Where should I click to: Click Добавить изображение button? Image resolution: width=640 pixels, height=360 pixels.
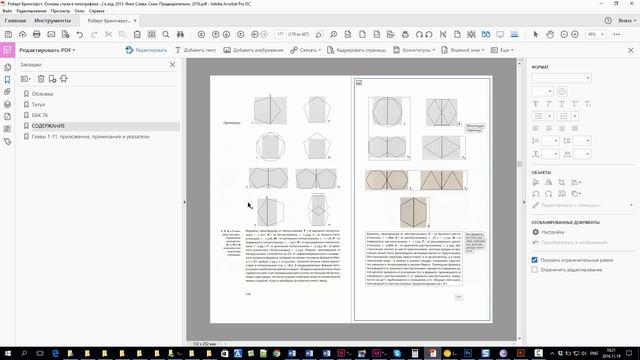point(253,50)
